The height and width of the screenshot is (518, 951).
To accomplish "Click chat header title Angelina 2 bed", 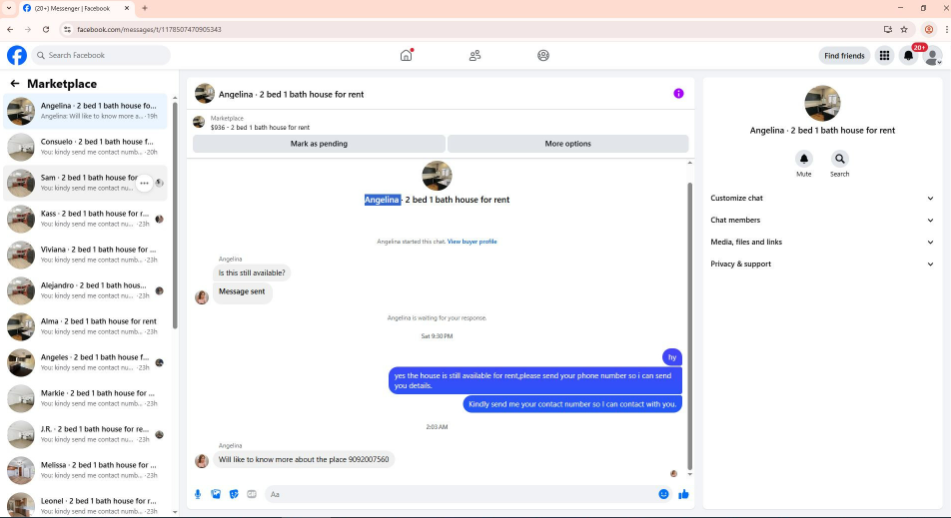I will click(291, 94).
